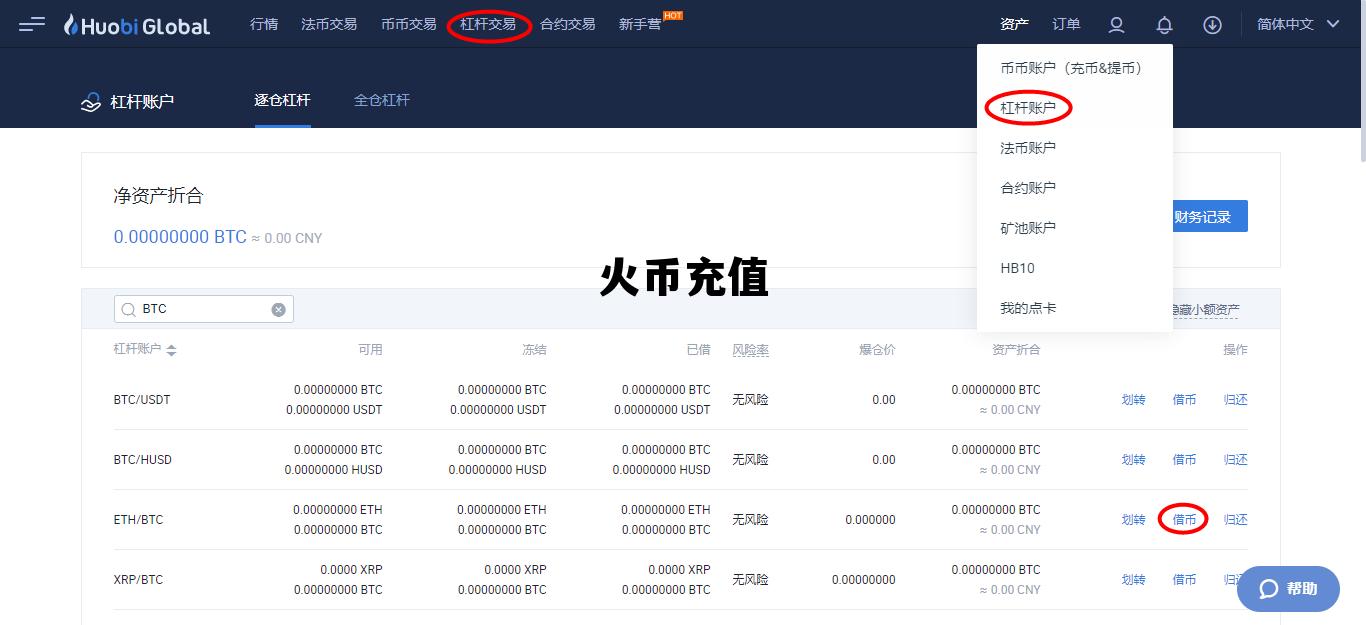
Task: Click the 风险率 column header
Action: (750, 350)
